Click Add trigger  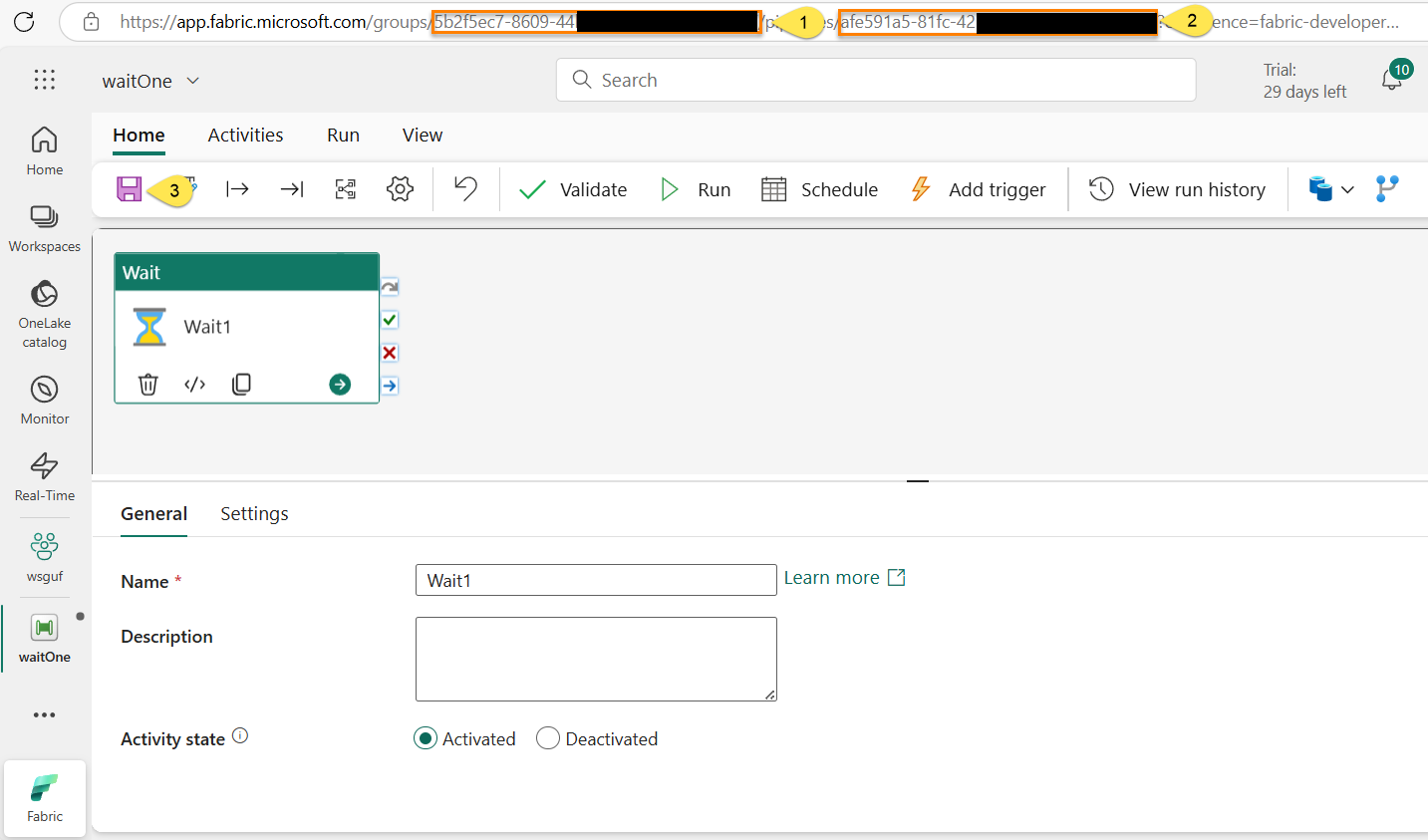[x=978, y=189]
